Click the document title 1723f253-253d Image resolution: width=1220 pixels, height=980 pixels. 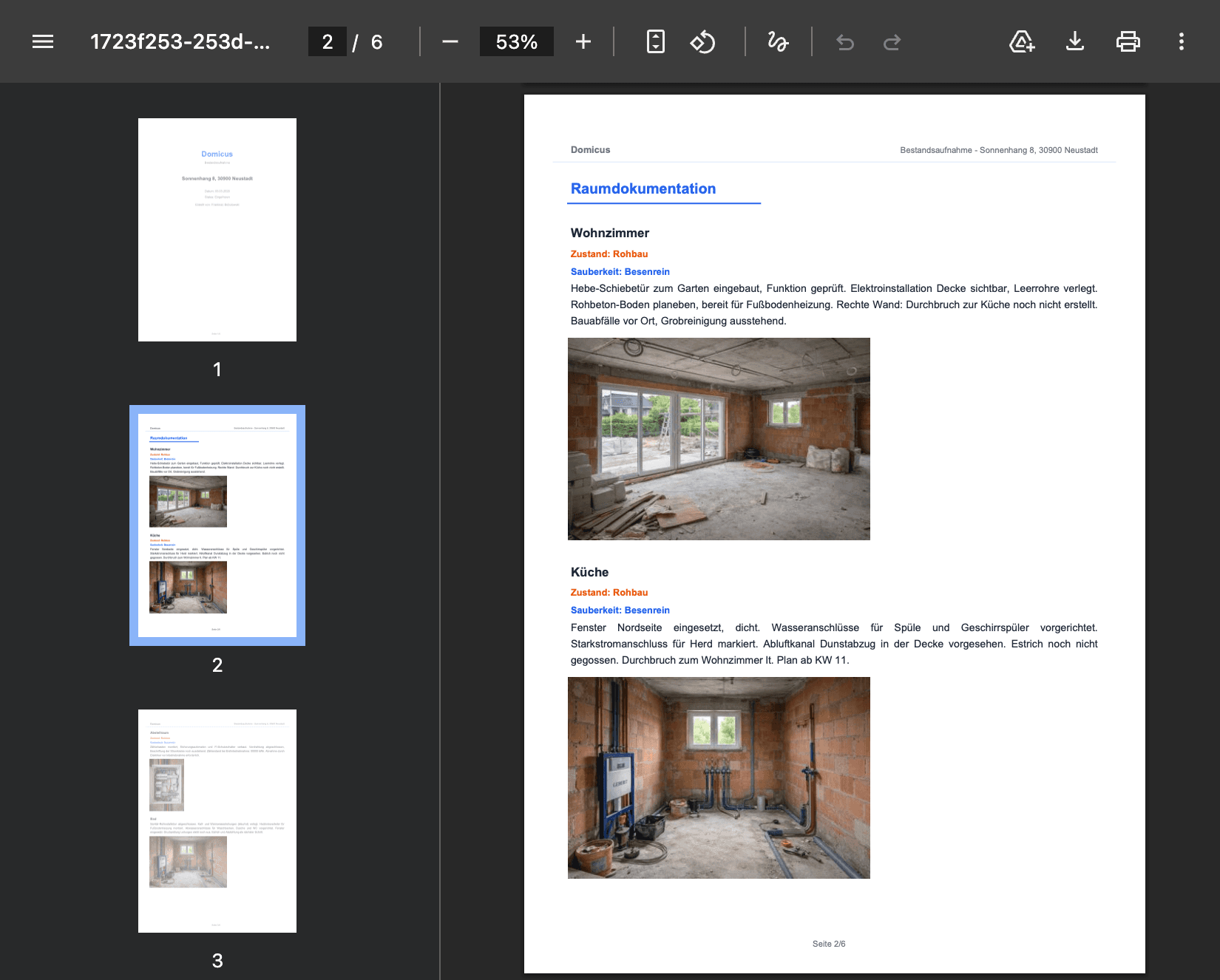(x=181, y=41)
